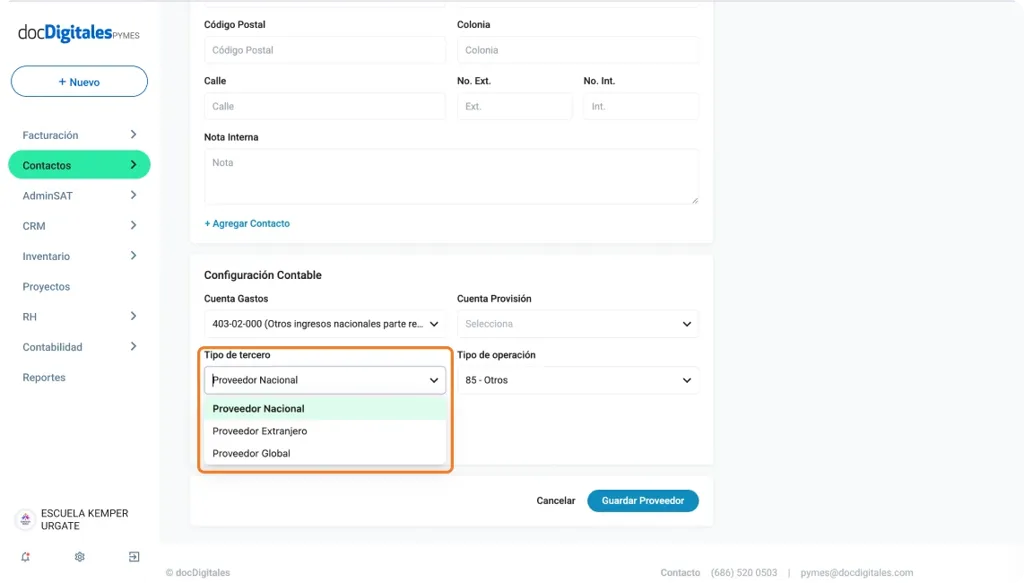Expand the Facturación sidebar chevron
This screenshot has height=583, width=1024.
click(133, 135)
